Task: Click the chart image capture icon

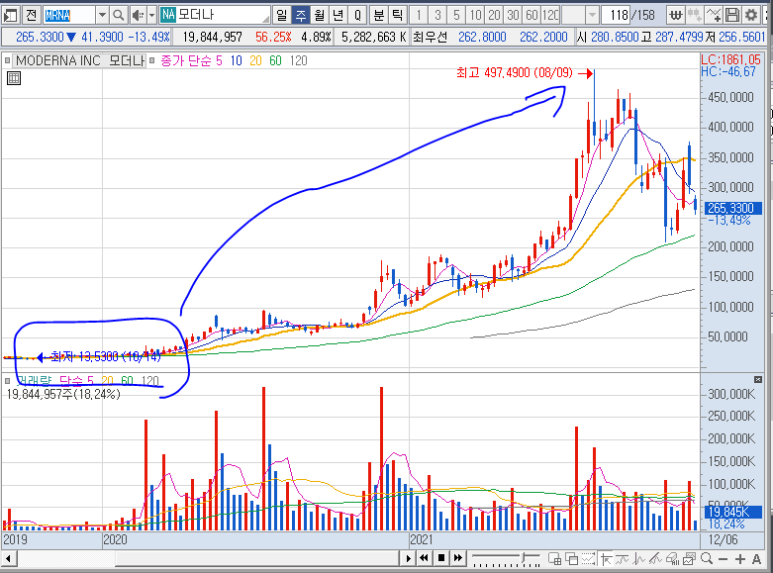Action: 690,559
